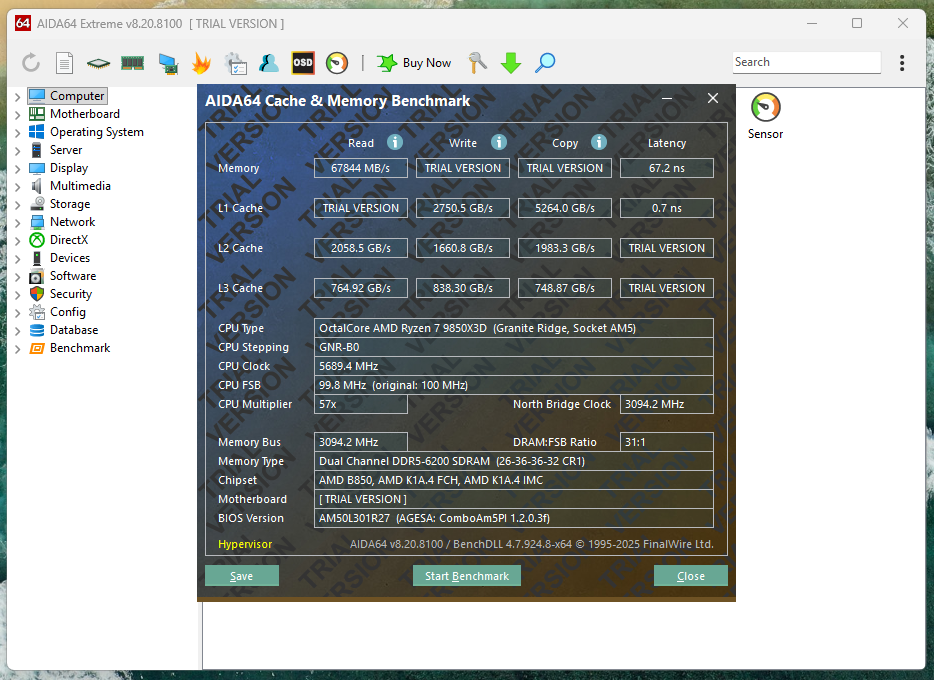
Task: Select Operating System in the tree
Action: pyautogui.click(x=96, y=132)
